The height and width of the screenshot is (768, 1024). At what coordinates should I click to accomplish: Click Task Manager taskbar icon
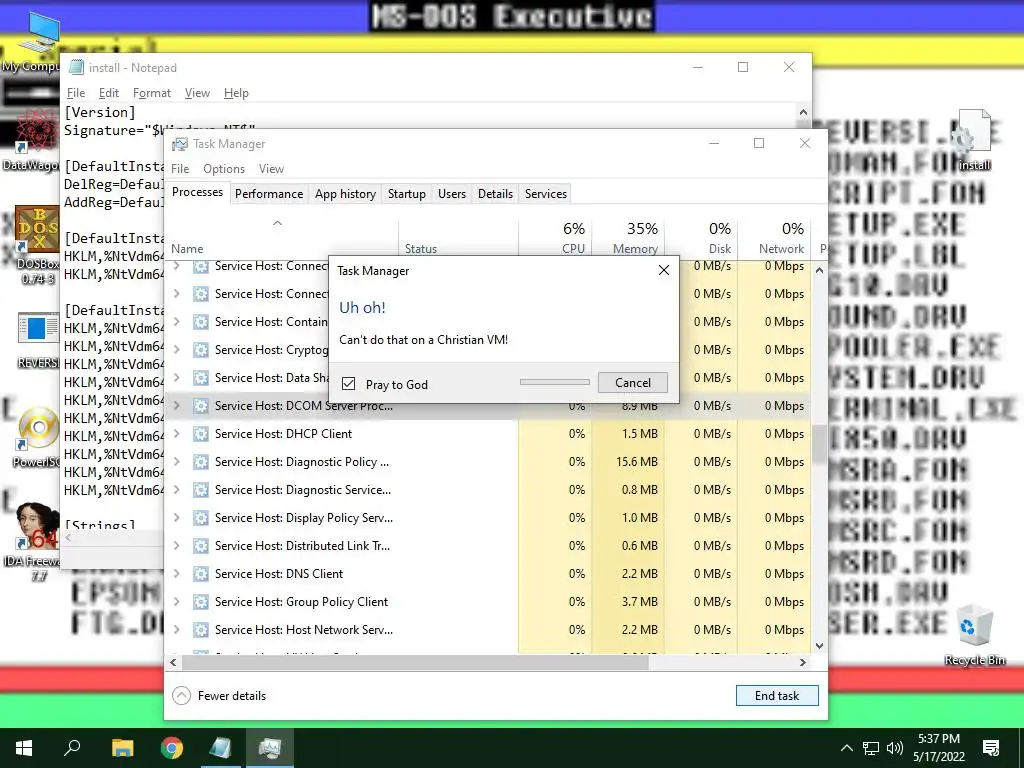coord(270,748)
